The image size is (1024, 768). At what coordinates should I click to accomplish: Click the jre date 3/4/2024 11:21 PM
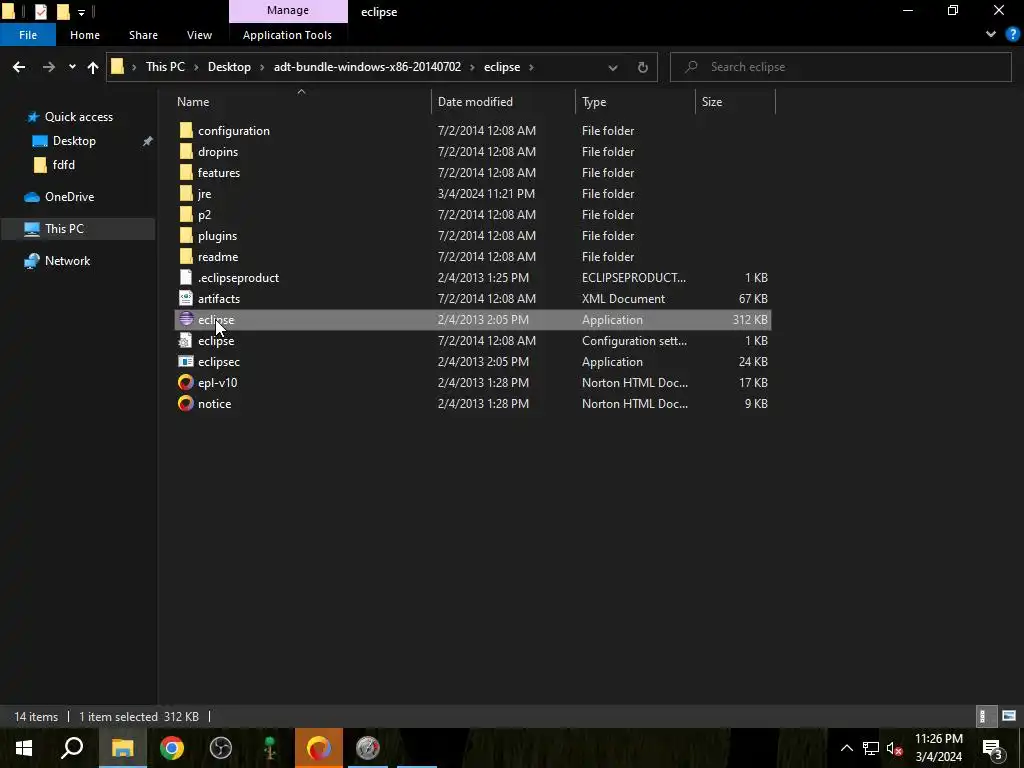pos(486,193)
